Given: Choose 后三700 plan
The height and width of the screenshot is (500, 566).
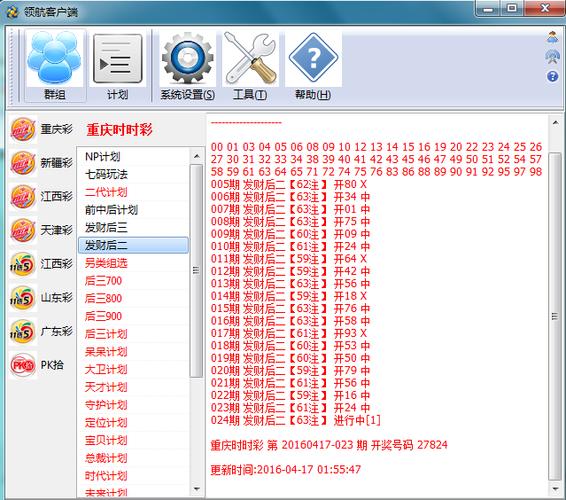Looking at the screenshot, I should [x=133, y=281].
